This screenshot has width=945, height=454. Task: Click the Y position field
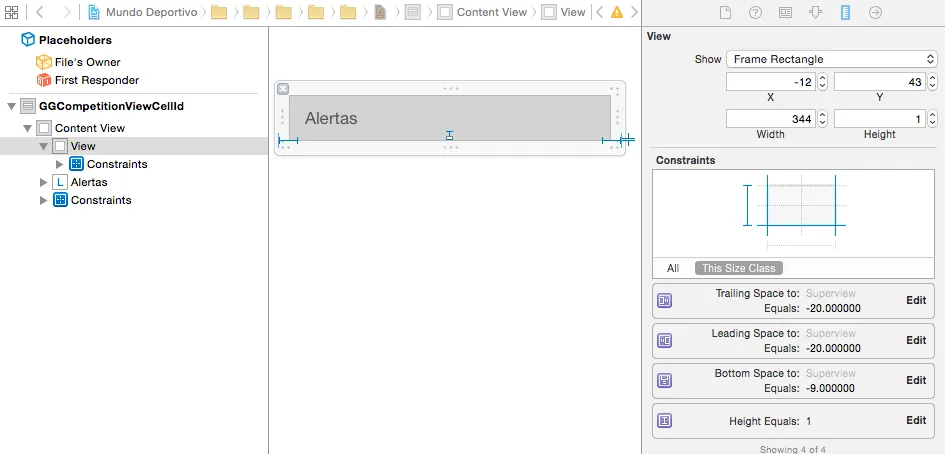click(879, 82)
